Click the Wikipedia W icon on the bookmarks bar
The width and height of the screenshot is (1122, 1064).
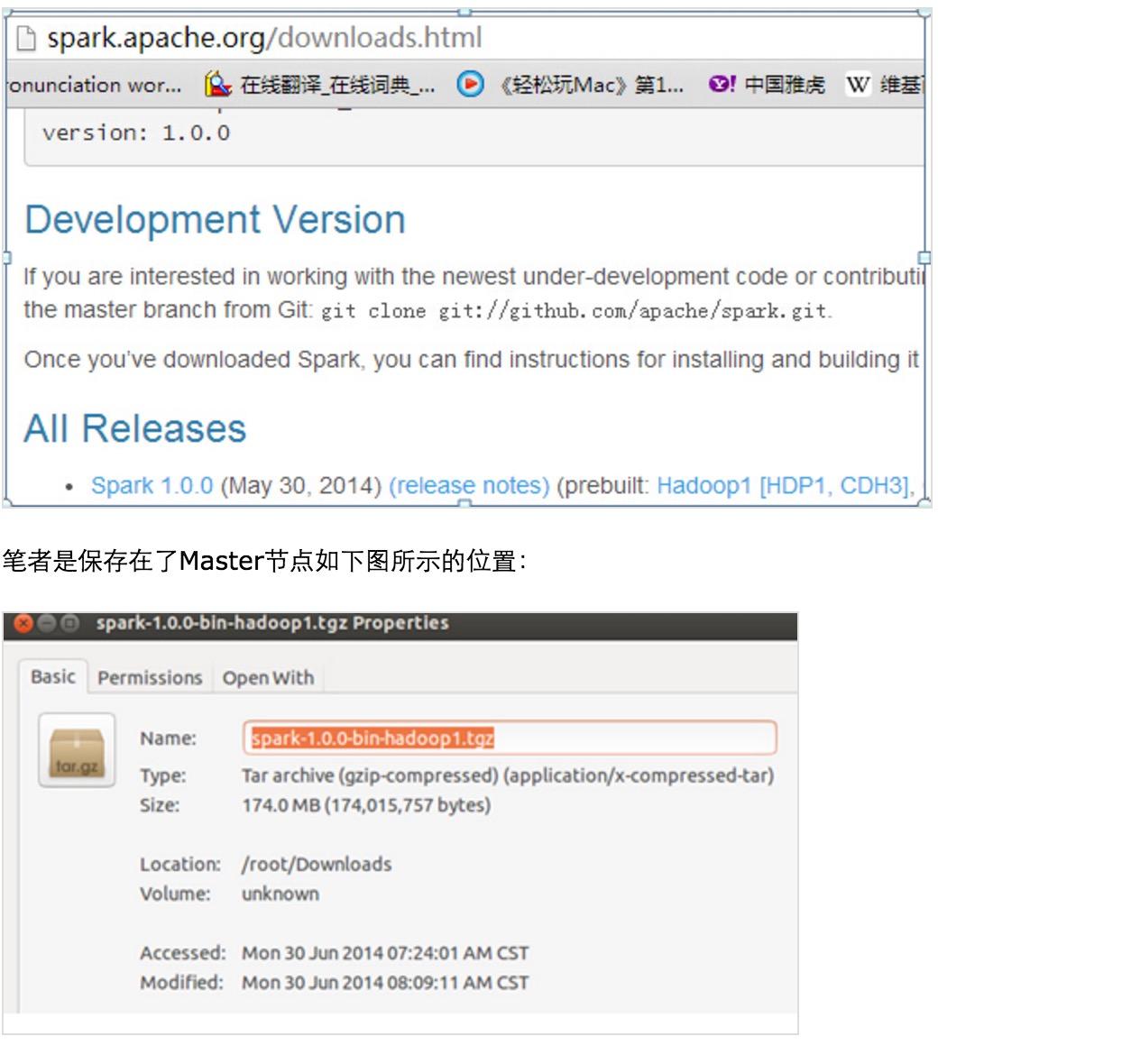pyautogui.click(x=857, y=85)
